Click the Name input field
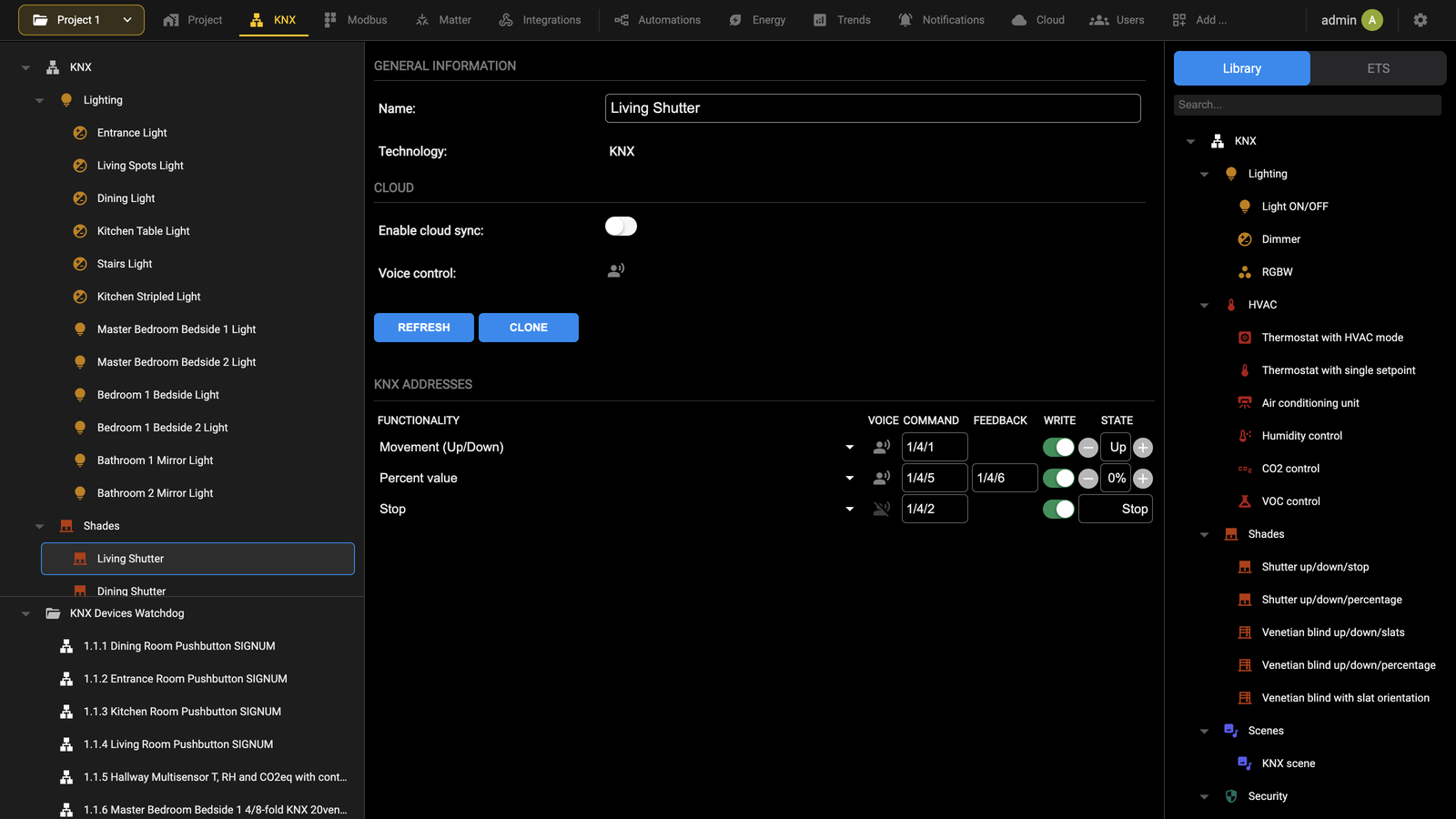The height and width of the screenshot is (819, 1456). (x=873, y=108)
